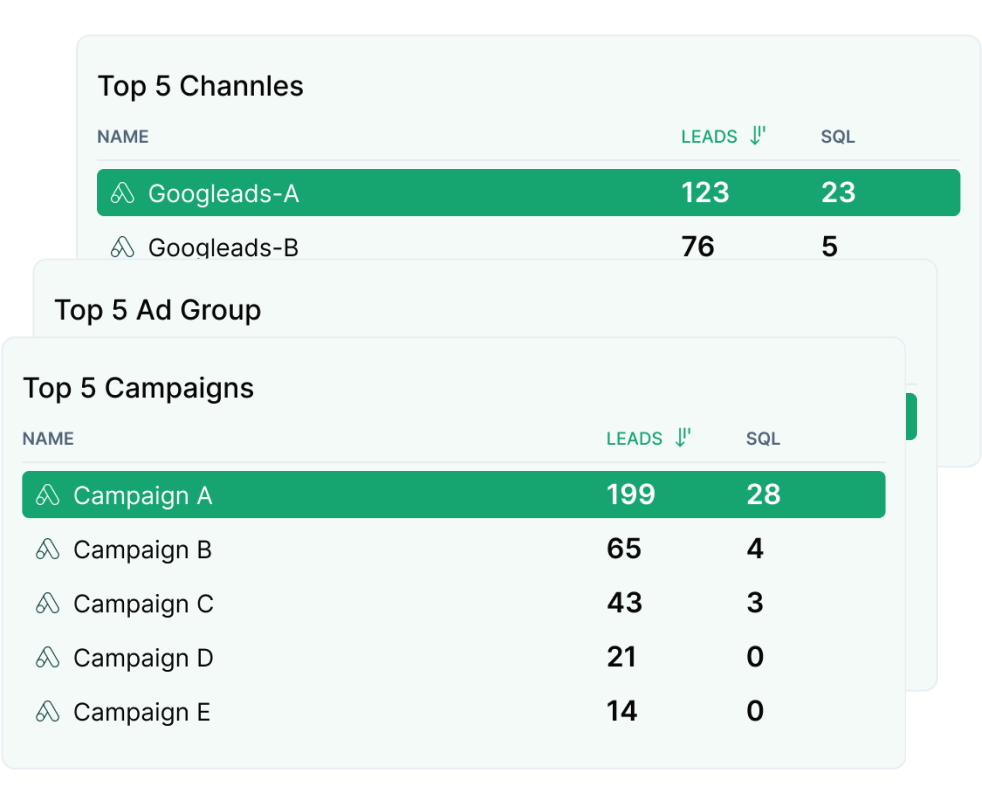
Task: Sort campaigns by the LEADS column header
Action: [x=634, y=438]
